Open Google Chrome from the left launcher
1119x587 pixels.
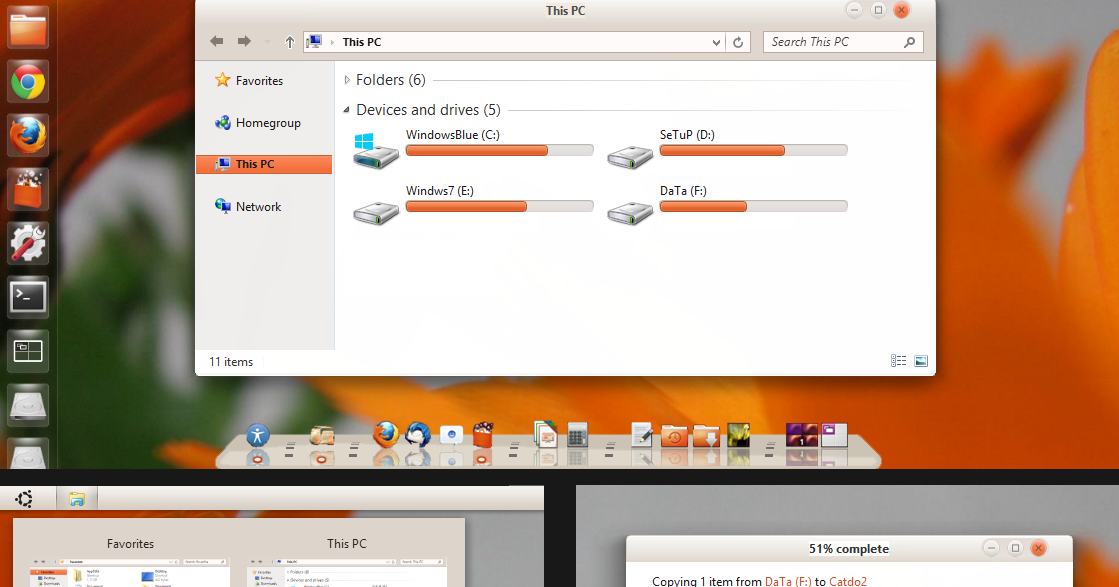tap(27, 81)
